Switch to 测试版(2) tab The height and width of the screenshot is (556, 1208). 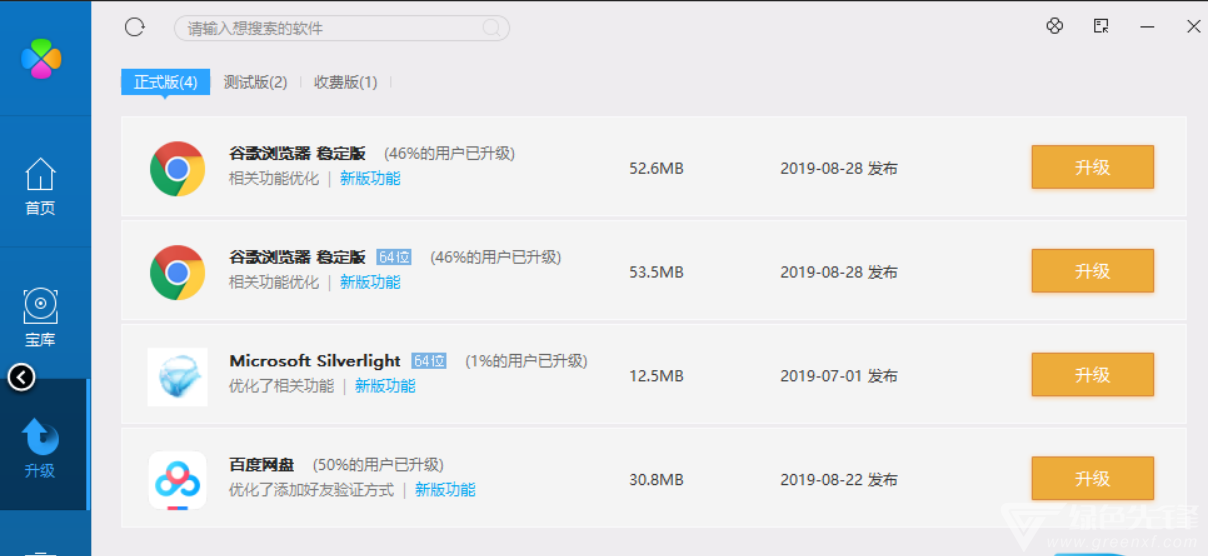click(255, 82)
